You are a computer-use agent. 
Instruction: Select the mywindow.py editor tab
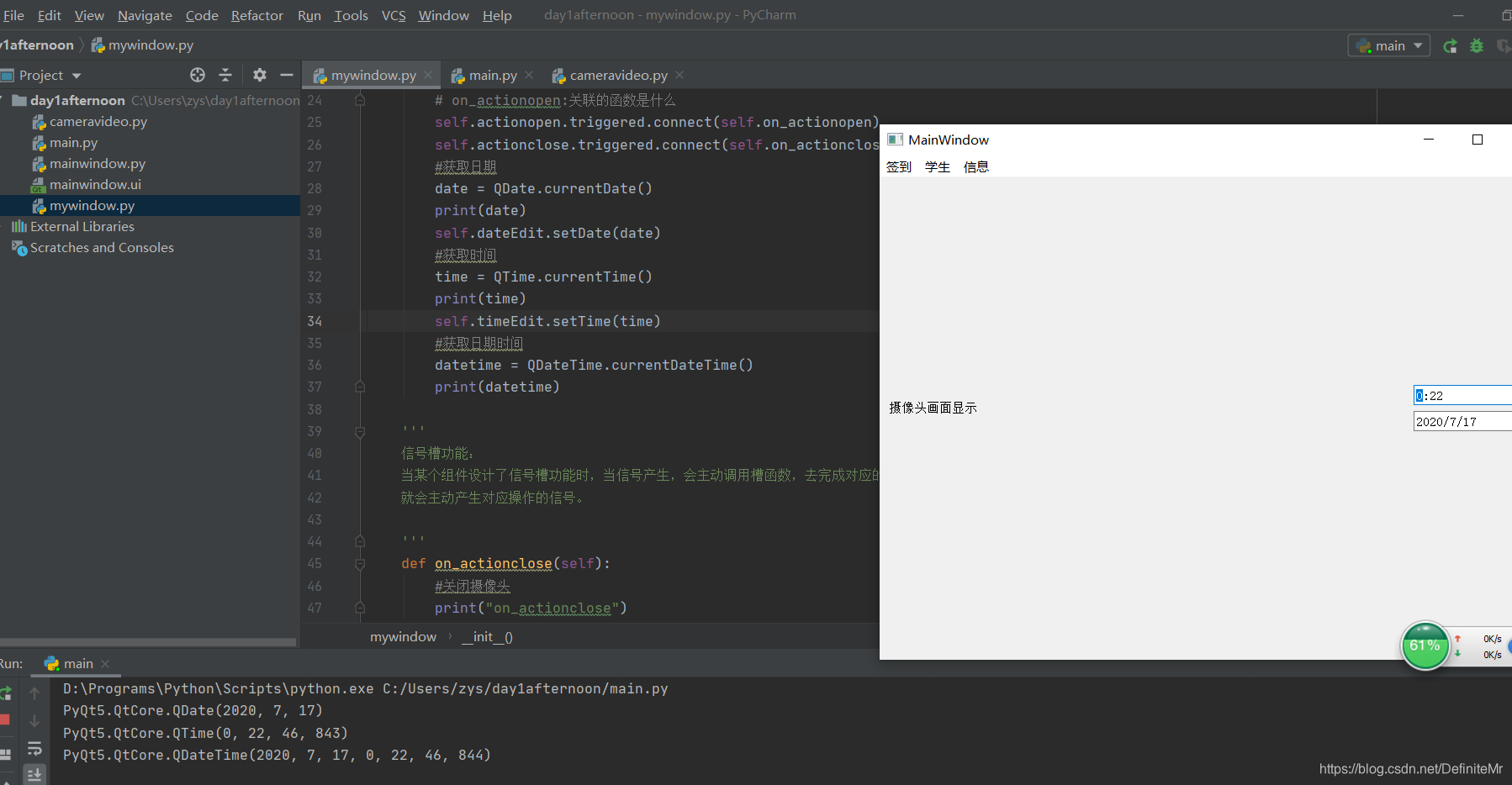click(373, 75)
